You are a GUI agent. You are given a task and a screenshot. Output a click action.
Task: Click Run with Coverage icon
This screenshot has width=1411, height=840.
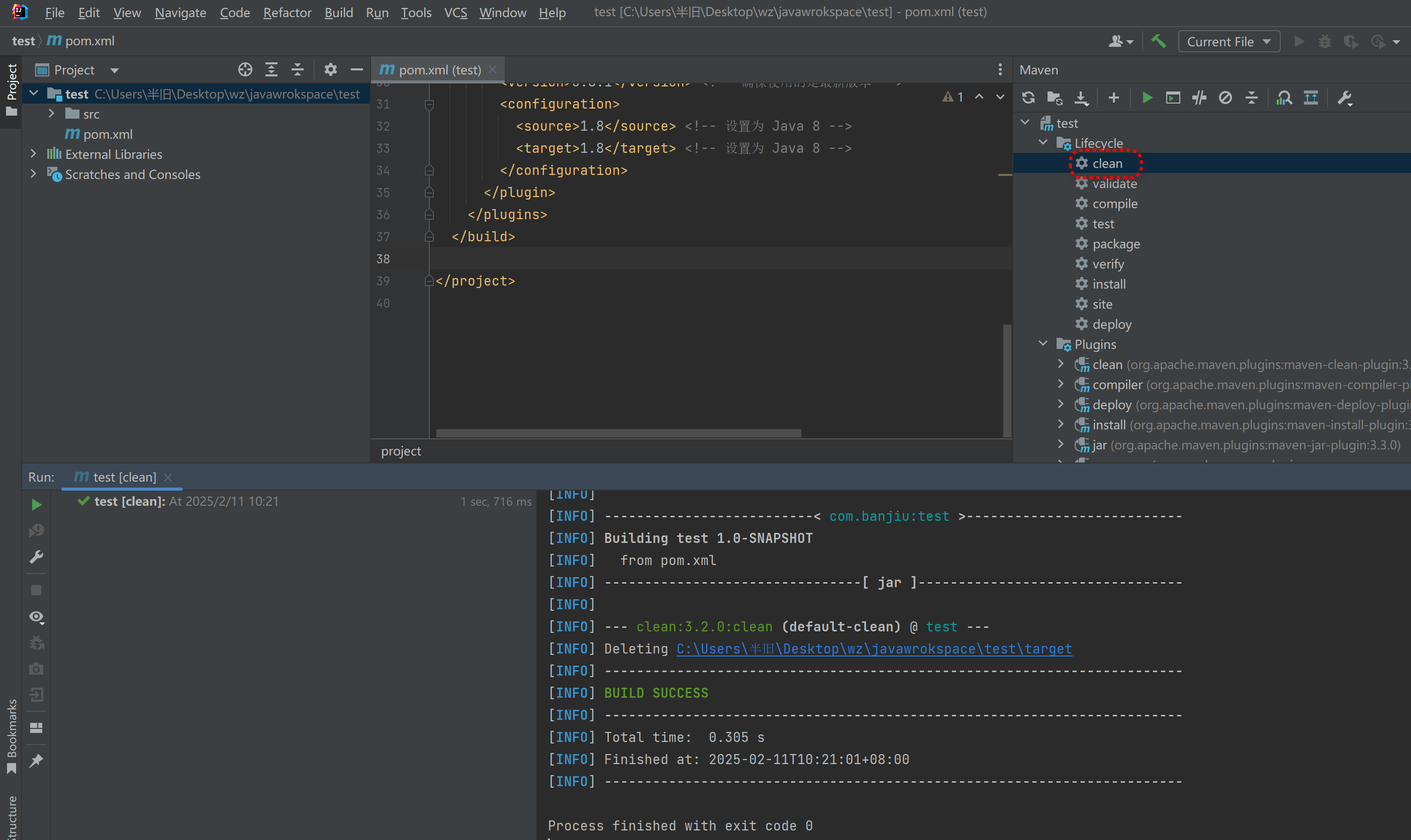pos(1351,41)
